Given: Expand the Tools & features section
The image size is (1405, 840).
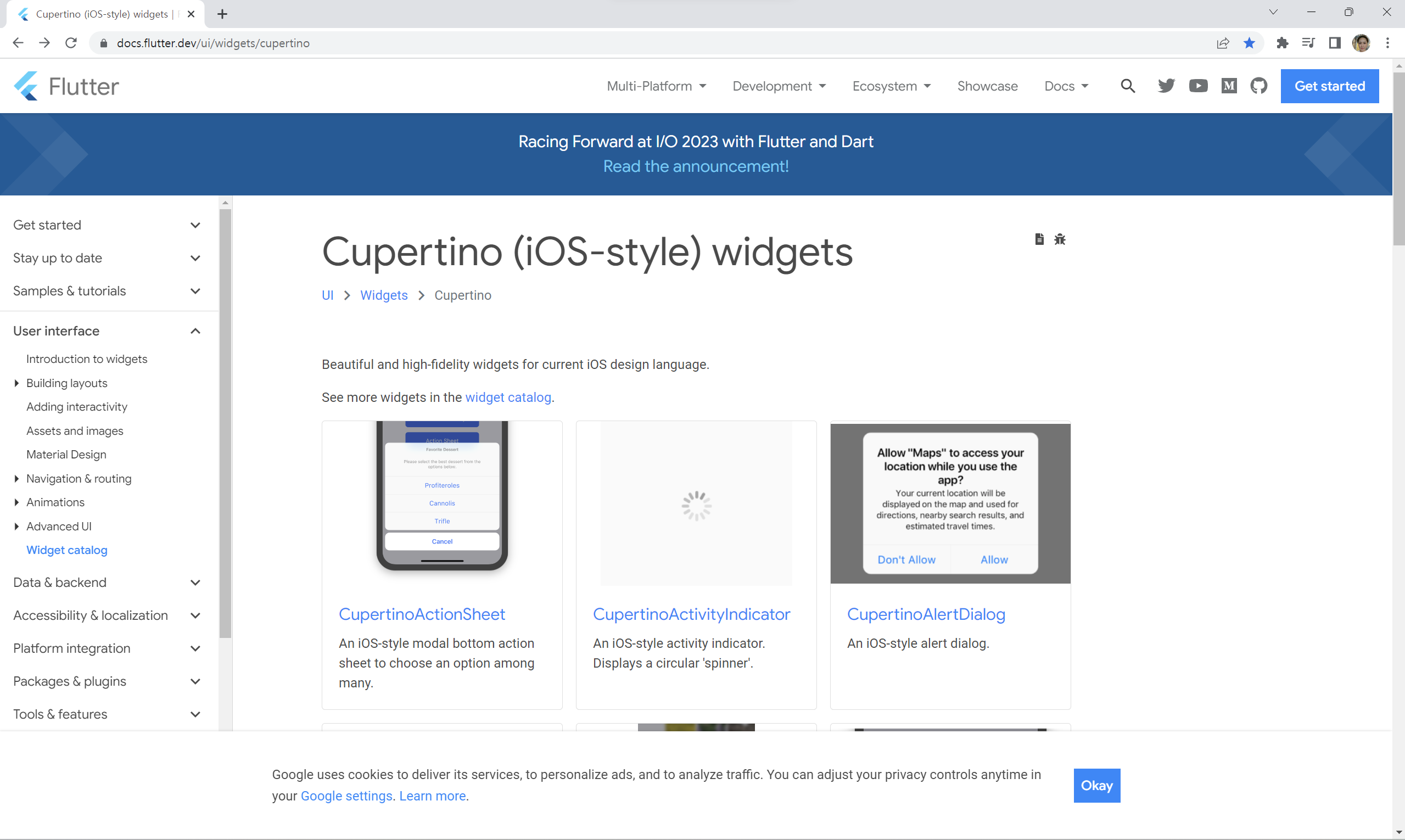Looking at the screenshot, I should tap(108, 714).
